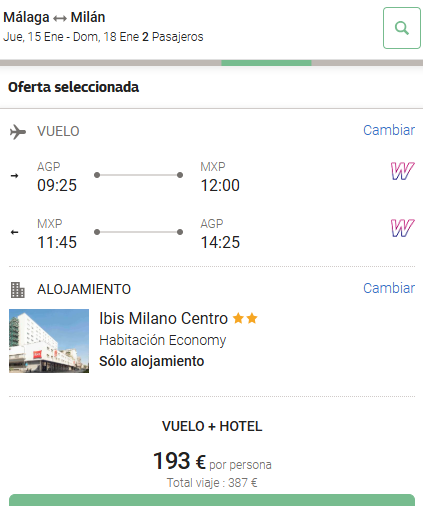This screenshot has width=423, height=506.
Task: Click the Wizz Air logo on return flight
Action: (x=403, y=228)
